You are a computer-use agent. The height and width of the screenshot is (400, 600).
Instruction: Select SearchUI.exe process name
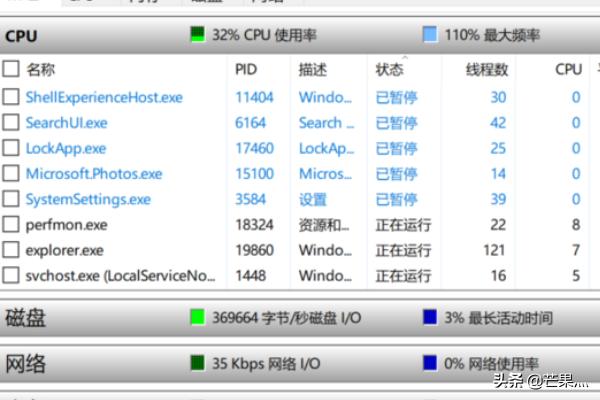tap(67, 123)
